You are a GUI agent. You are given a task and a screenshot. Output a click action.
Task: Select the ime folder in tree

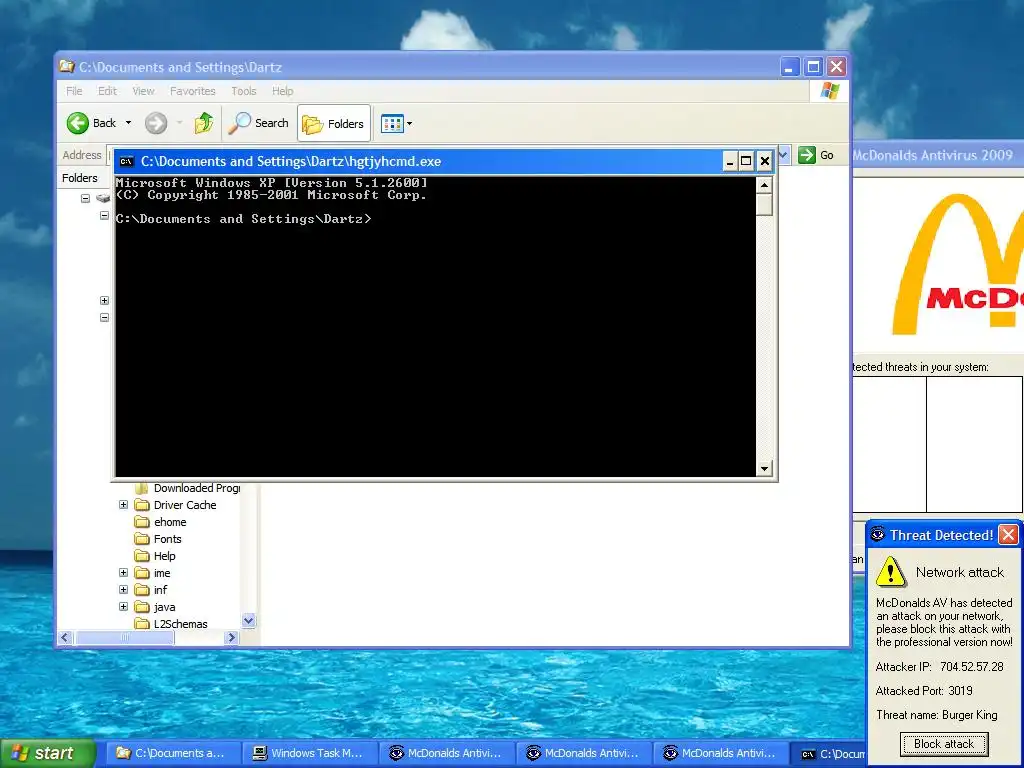point(152,573)
